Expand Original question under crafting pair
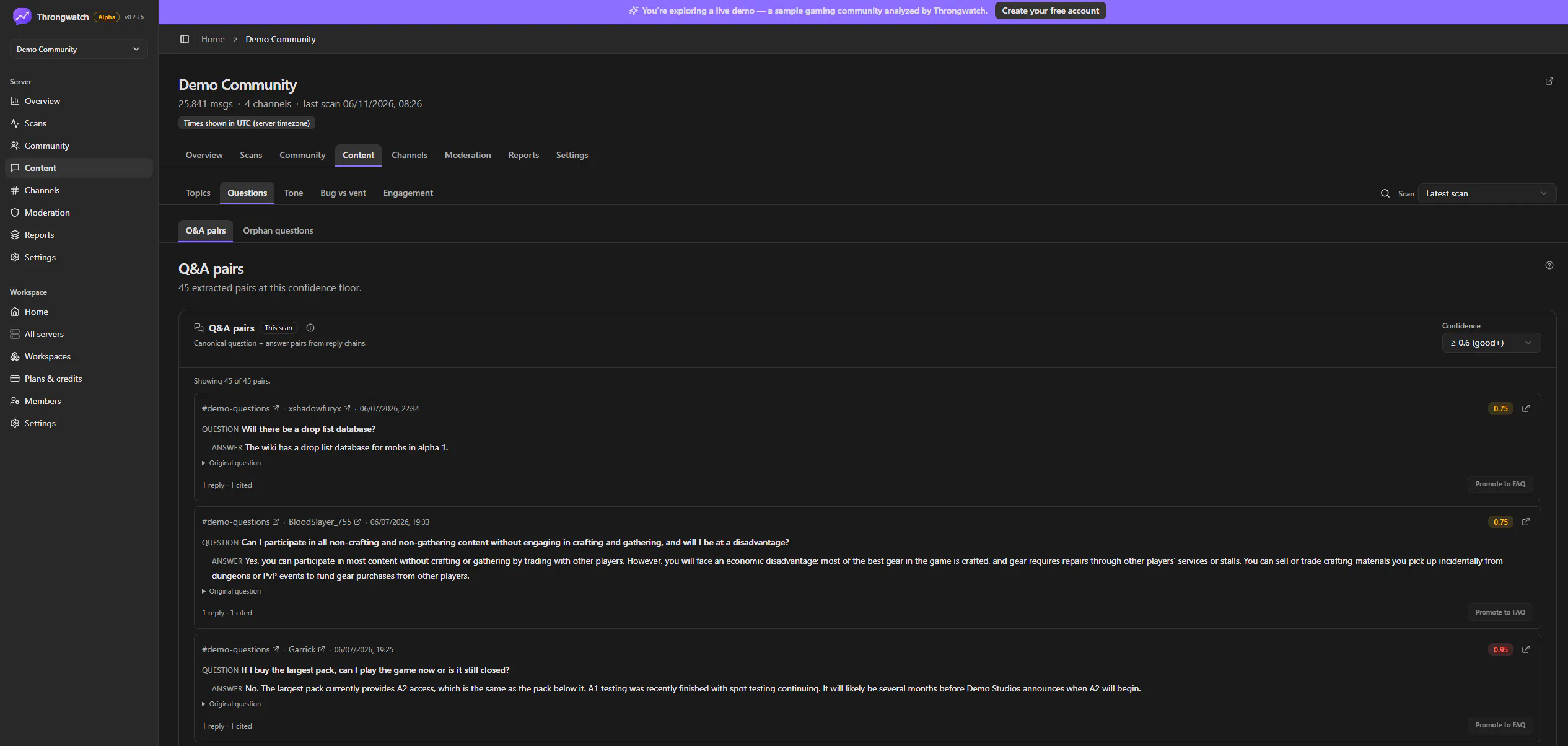The width and height of the screenshot is (1568, 746). pos(232,591)
